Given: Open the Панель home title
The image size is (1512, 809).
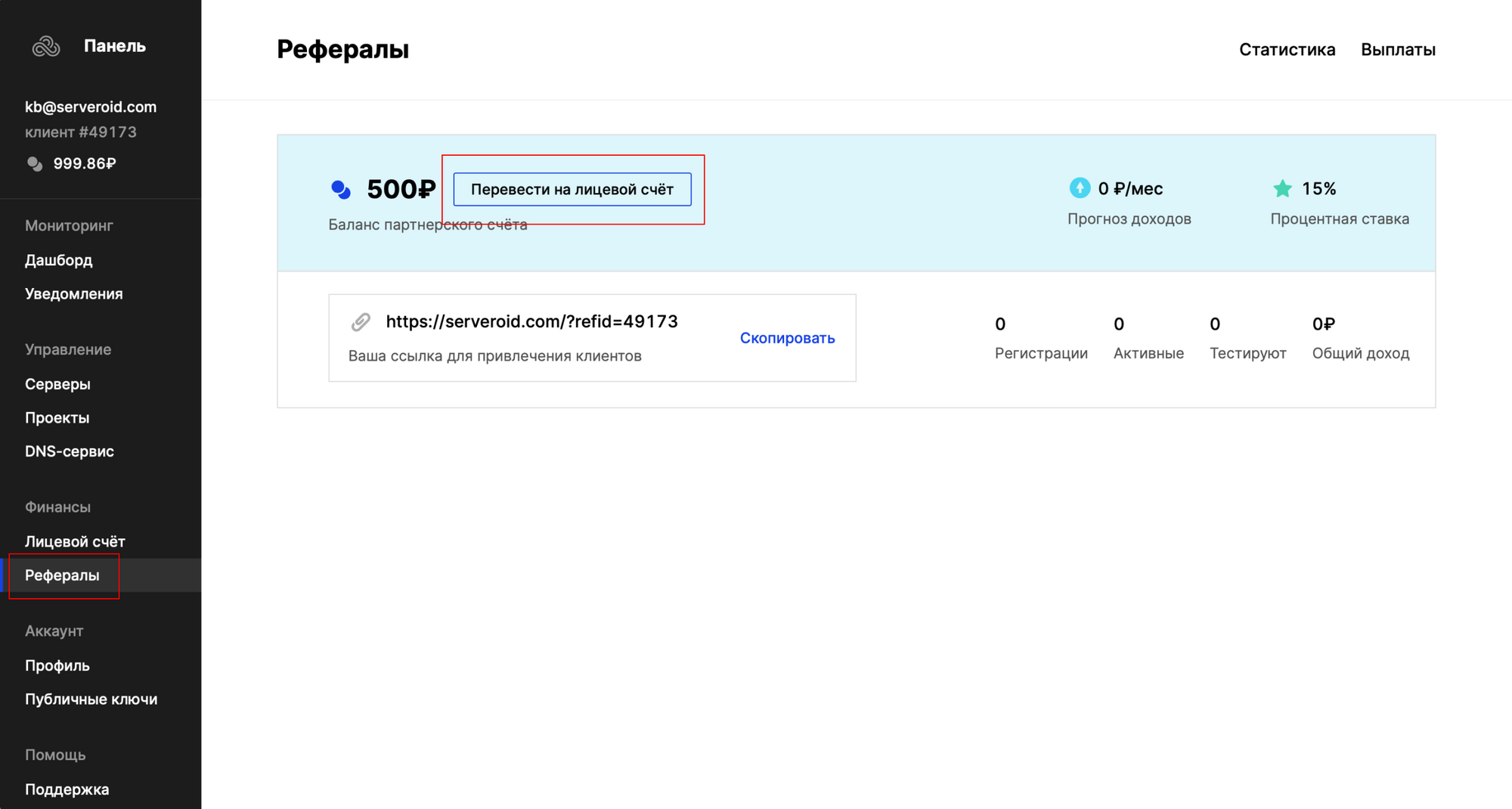Looking at the screenshot, I should click(x=115, y=46).
